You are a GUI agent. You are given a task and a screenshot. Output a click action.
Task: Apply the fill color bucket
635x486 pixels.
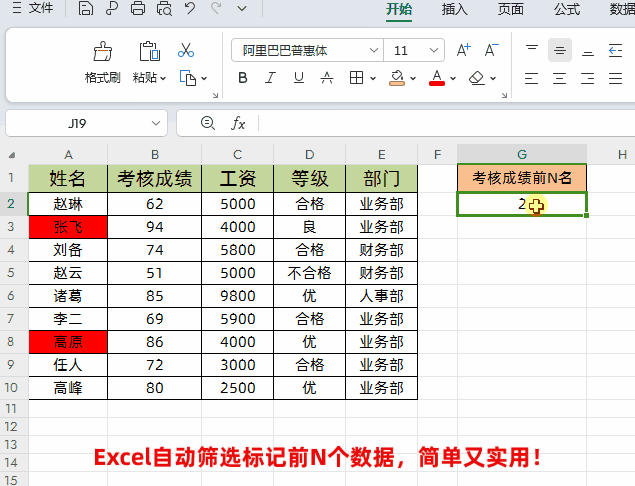[397, 78]
